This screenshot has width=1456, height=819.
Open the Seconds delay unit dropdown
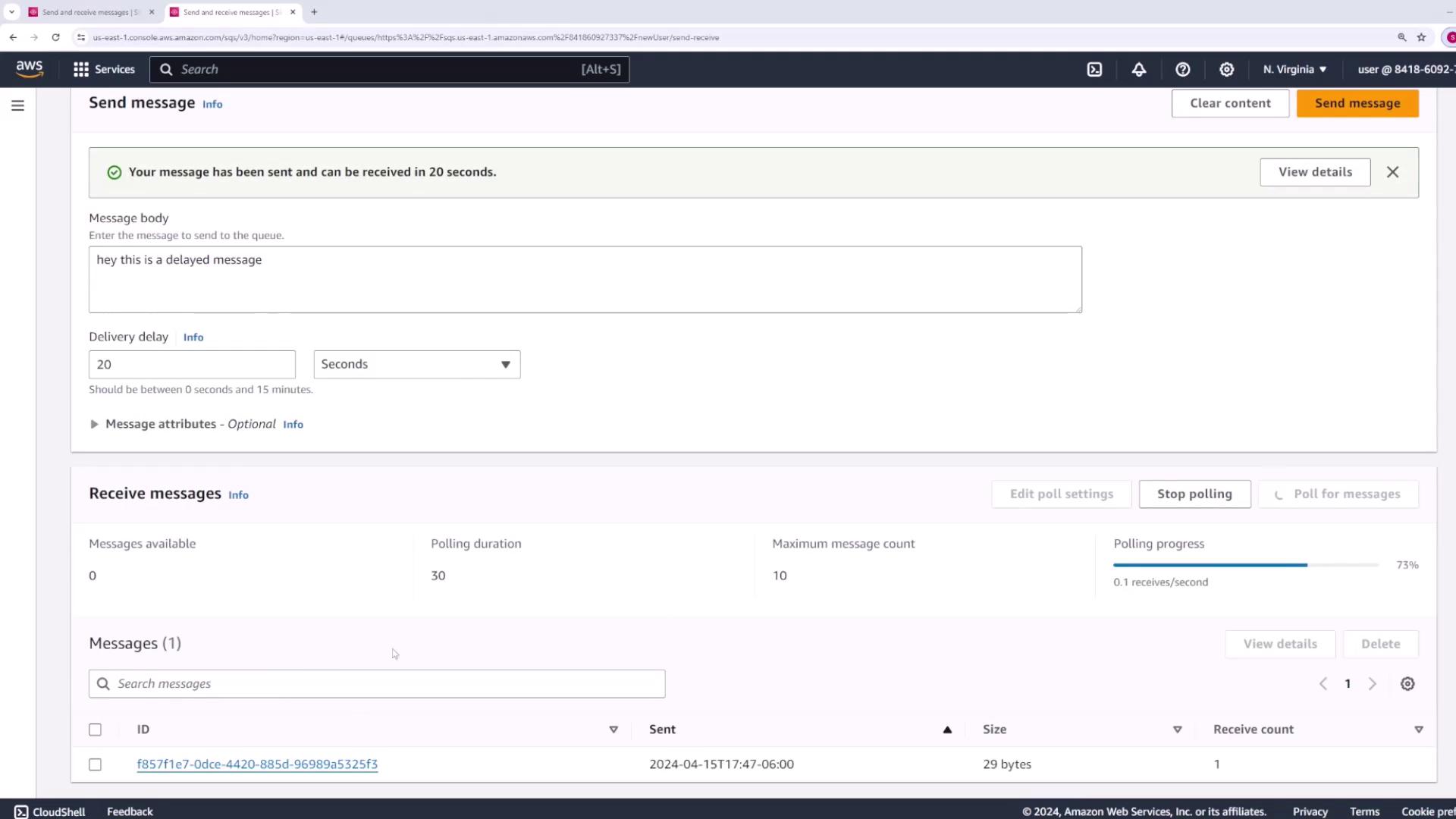pos(416,365)
